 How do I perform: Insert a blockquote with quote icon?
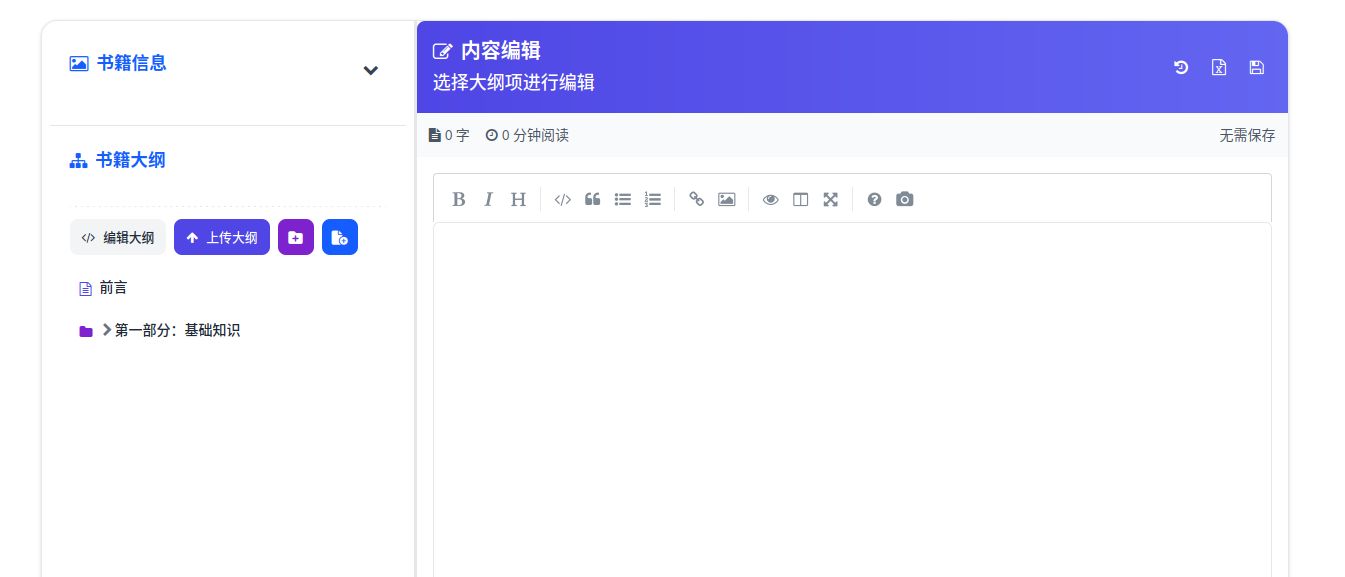click(593, 199)
